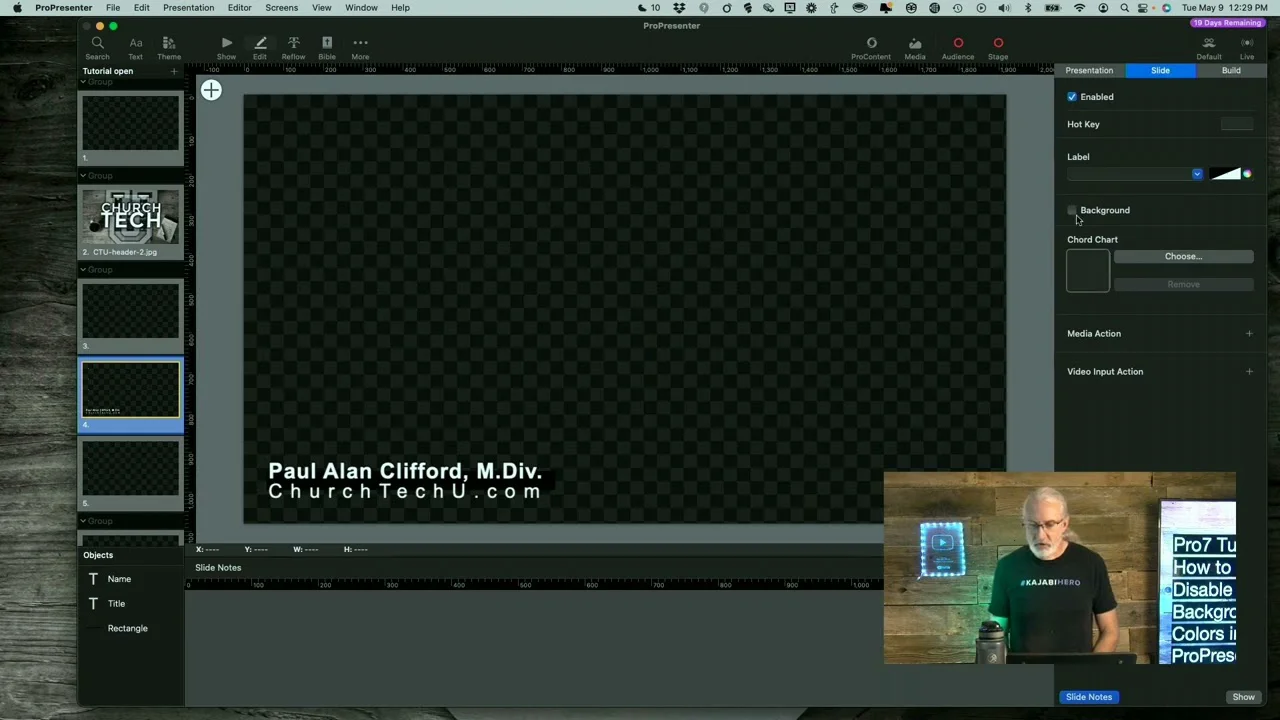1280x720 pixels.
Task: Collapse the Group above CTU-header slide
Action: 84,176
